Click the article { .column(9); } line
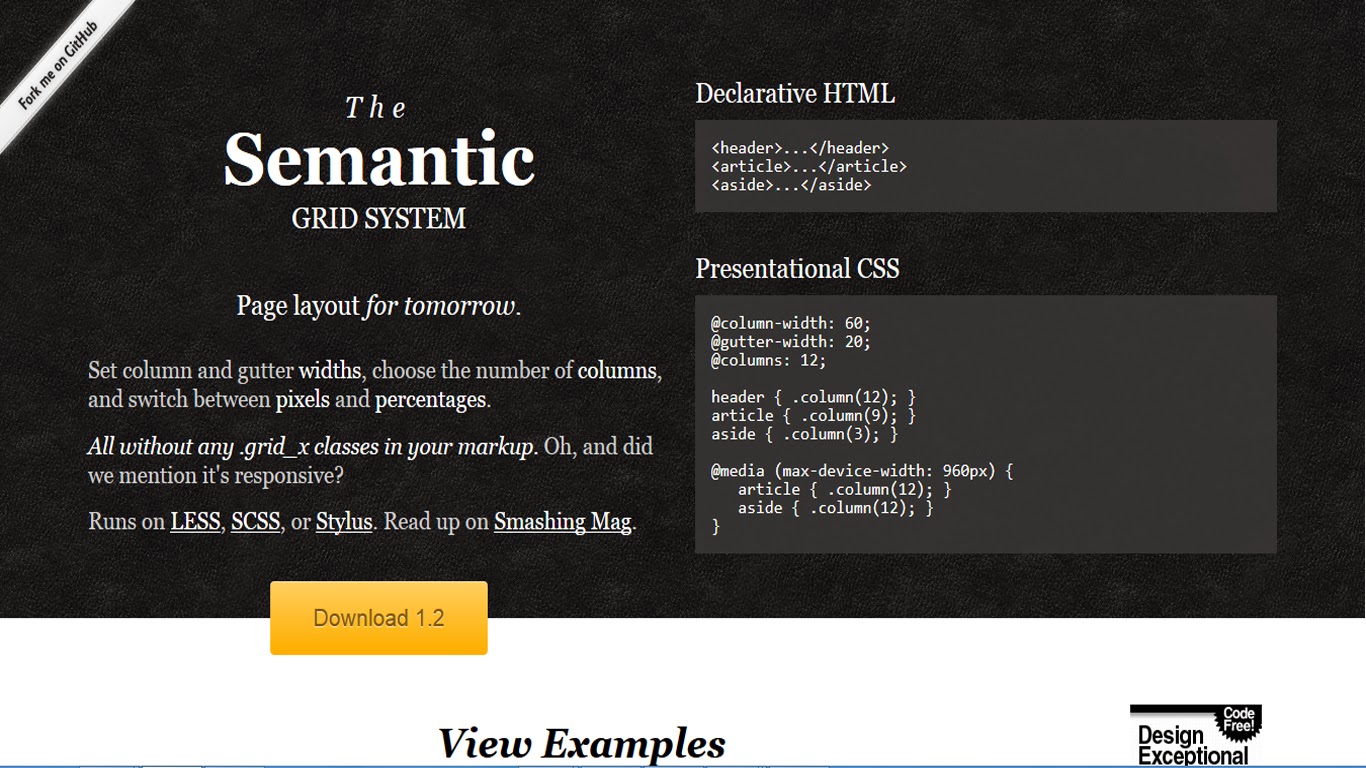The image size is (1366, 768). click(x=814, y=415)
